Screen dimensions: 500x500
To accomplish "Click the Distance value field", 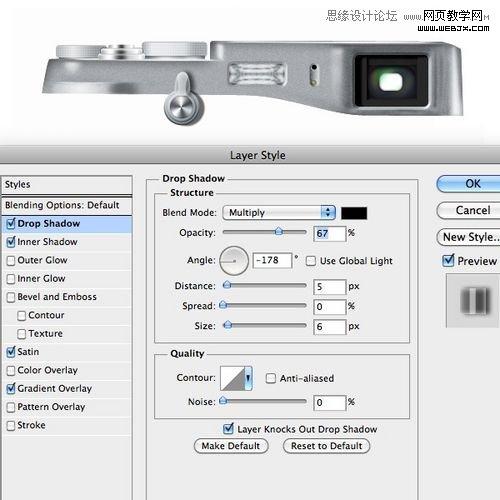I will click(329, 287).
